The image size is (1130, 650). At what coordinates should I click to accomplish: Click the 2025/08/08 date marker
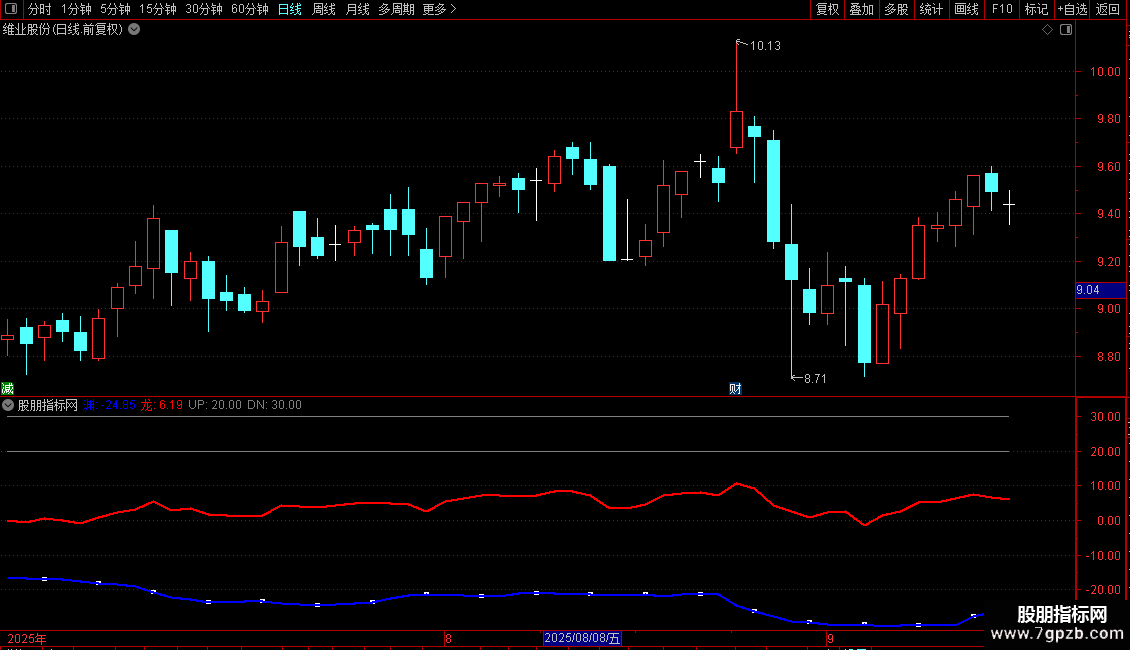[582, 638]
